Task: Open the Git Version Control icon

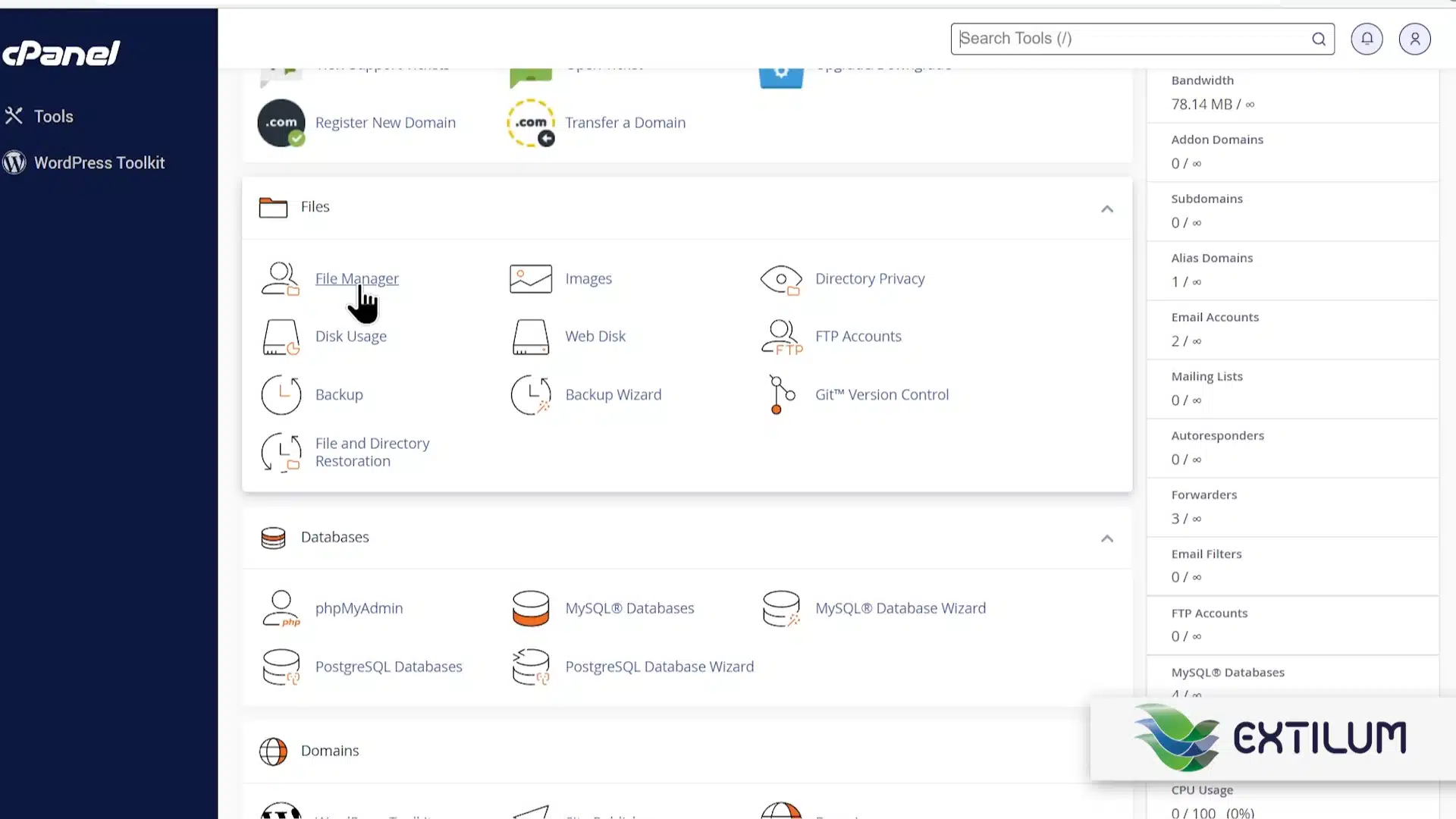Action: click(x=781, y=395)
